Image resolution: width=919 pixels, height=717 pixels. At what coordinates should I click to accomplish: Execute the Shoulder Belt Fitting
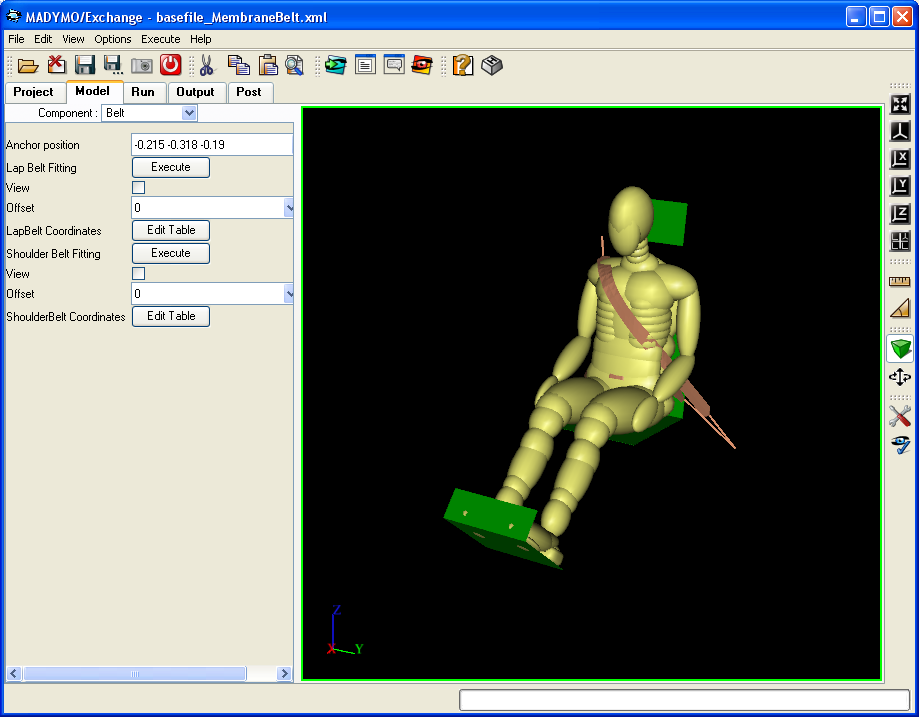(171, 253)
